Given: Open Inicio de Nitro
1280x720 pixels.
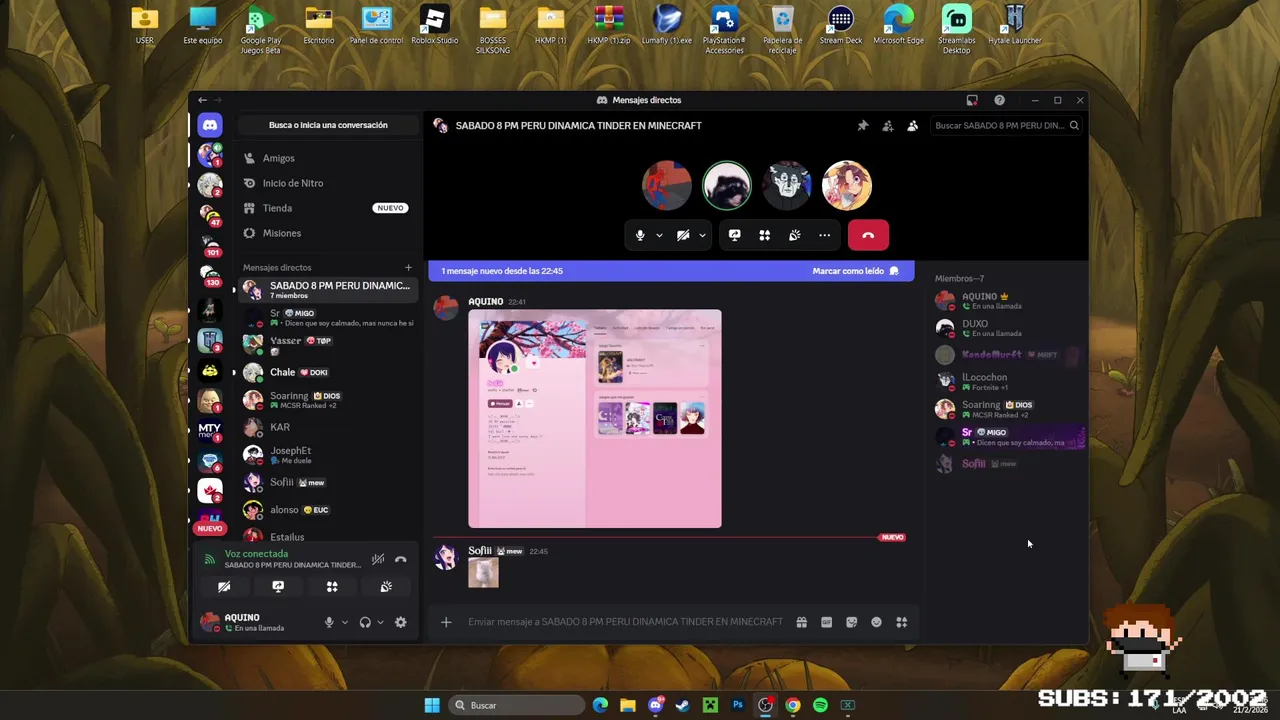Looking at the screenshot, I should tap(327, 183).
